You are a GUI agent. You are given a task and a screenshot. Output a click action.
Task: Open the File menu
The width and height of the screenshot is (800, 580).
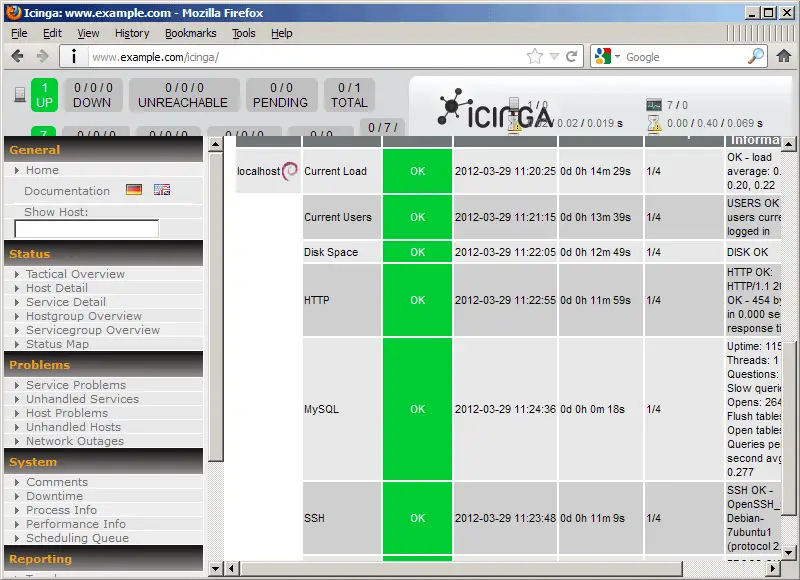(x=19, y=33)
